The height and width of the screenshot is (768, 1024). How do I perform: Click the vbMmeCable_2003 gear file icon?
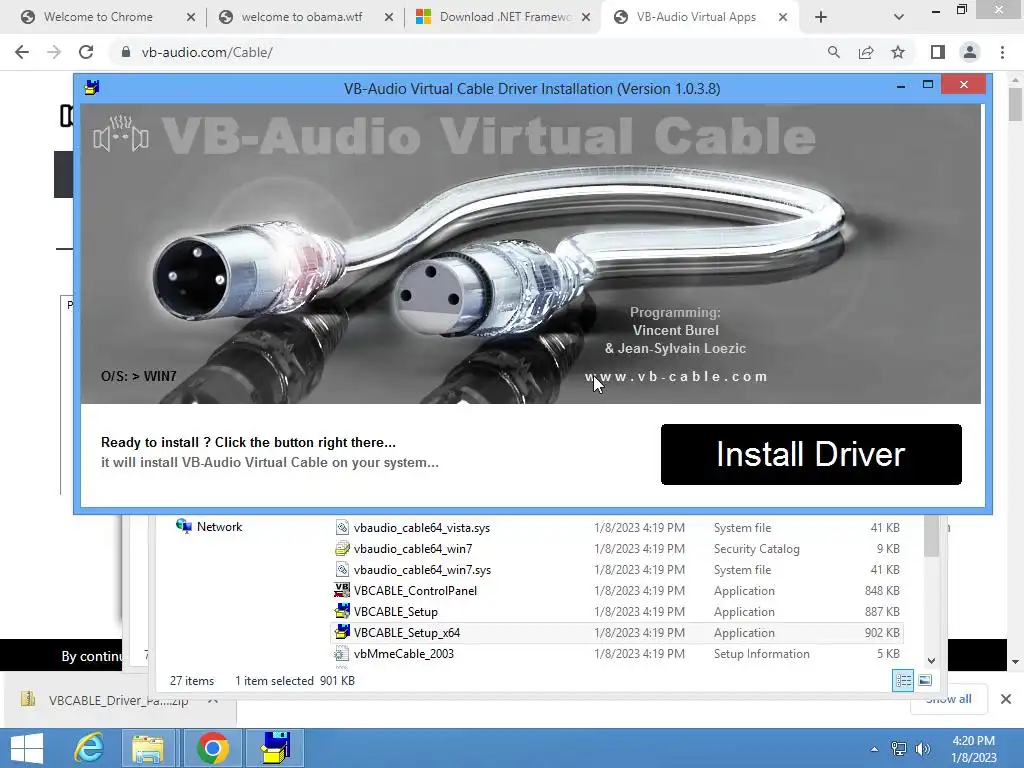pos(341,653)
